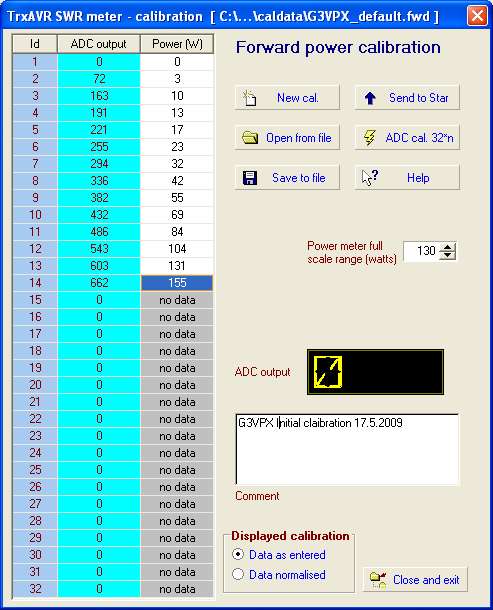This screenshot has height=610, width=493.
Task: Click the Id column header
Action: point(35,44)
